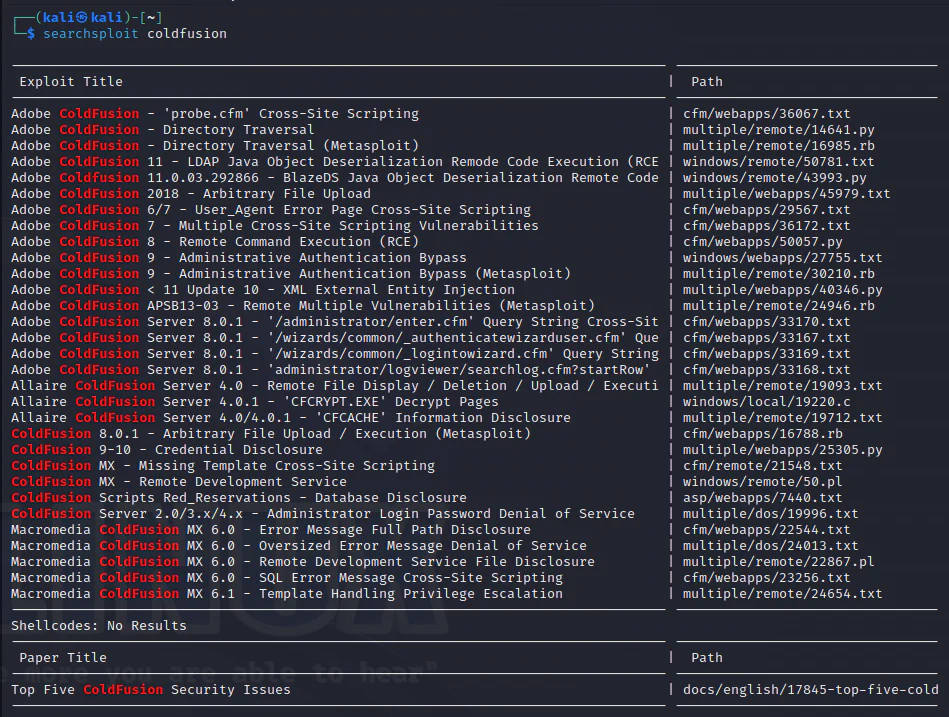Click path multiple/remote/24946.rb

(x=778, y=306)
